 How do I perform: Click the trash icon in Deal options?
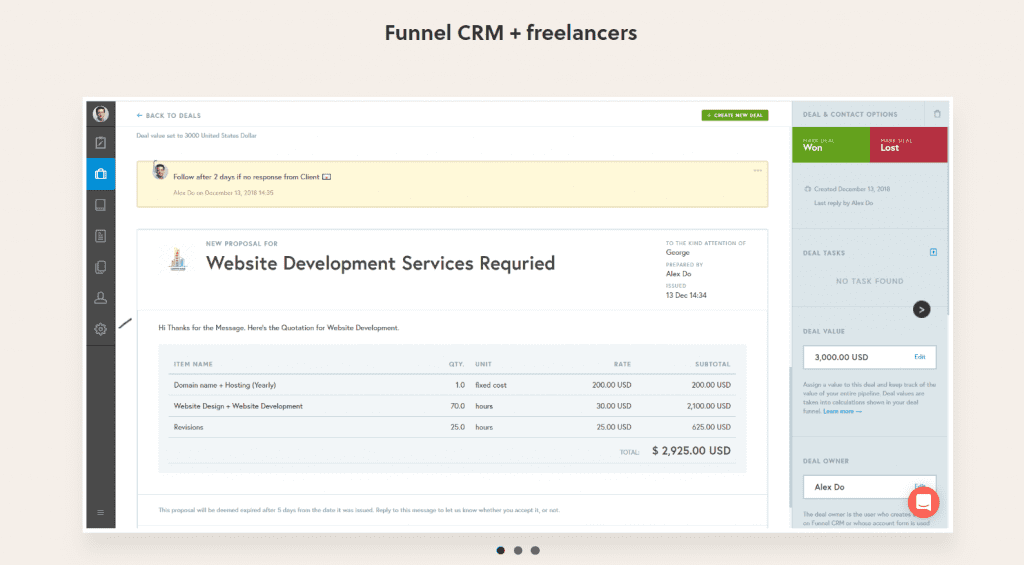(x=937, y=114)
